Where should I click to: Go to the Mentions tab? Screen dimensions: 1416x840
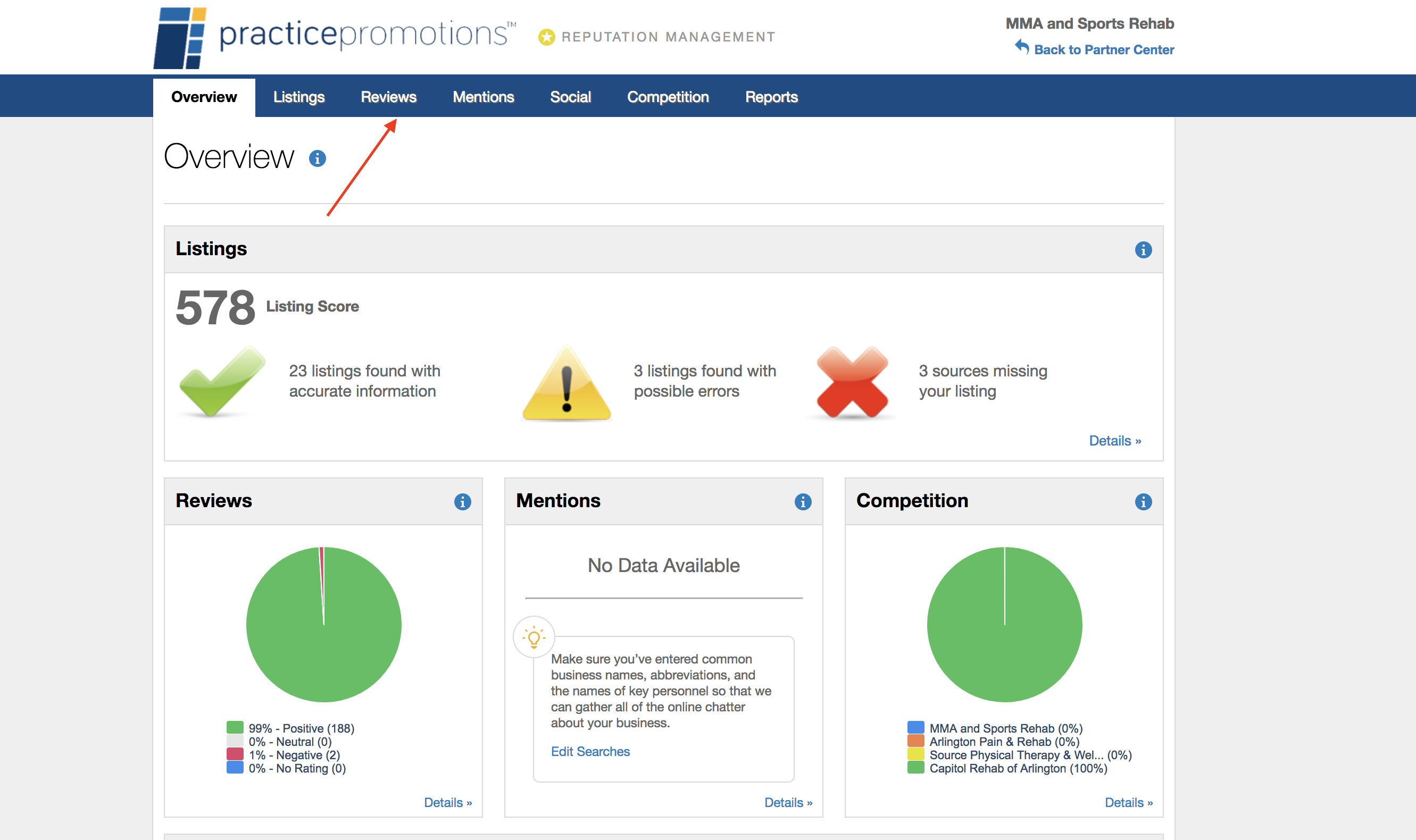(x=484, y=97)
